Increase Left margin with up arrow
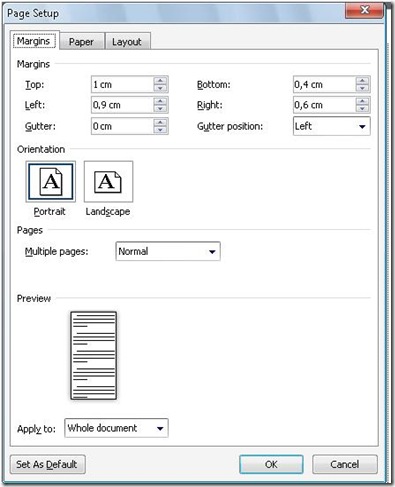The height and width of the screenshot is (487, 395). pos(160,101)
